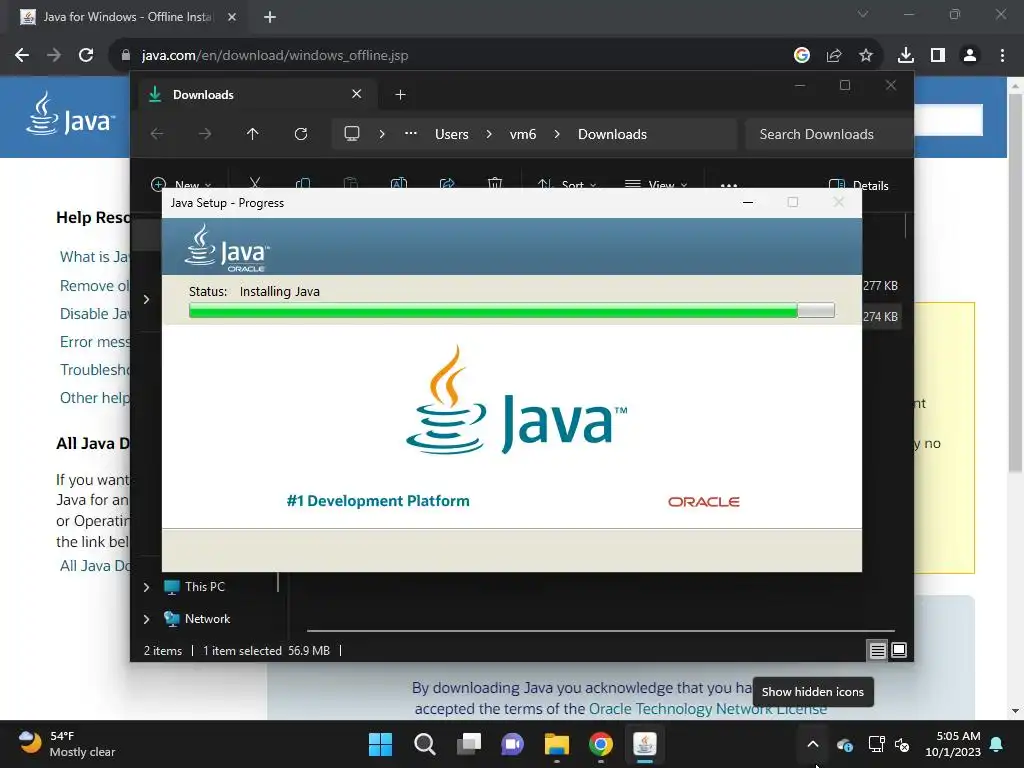
Task: Open the Oracle Technology Network License link
Action: (x=708, y=709)
